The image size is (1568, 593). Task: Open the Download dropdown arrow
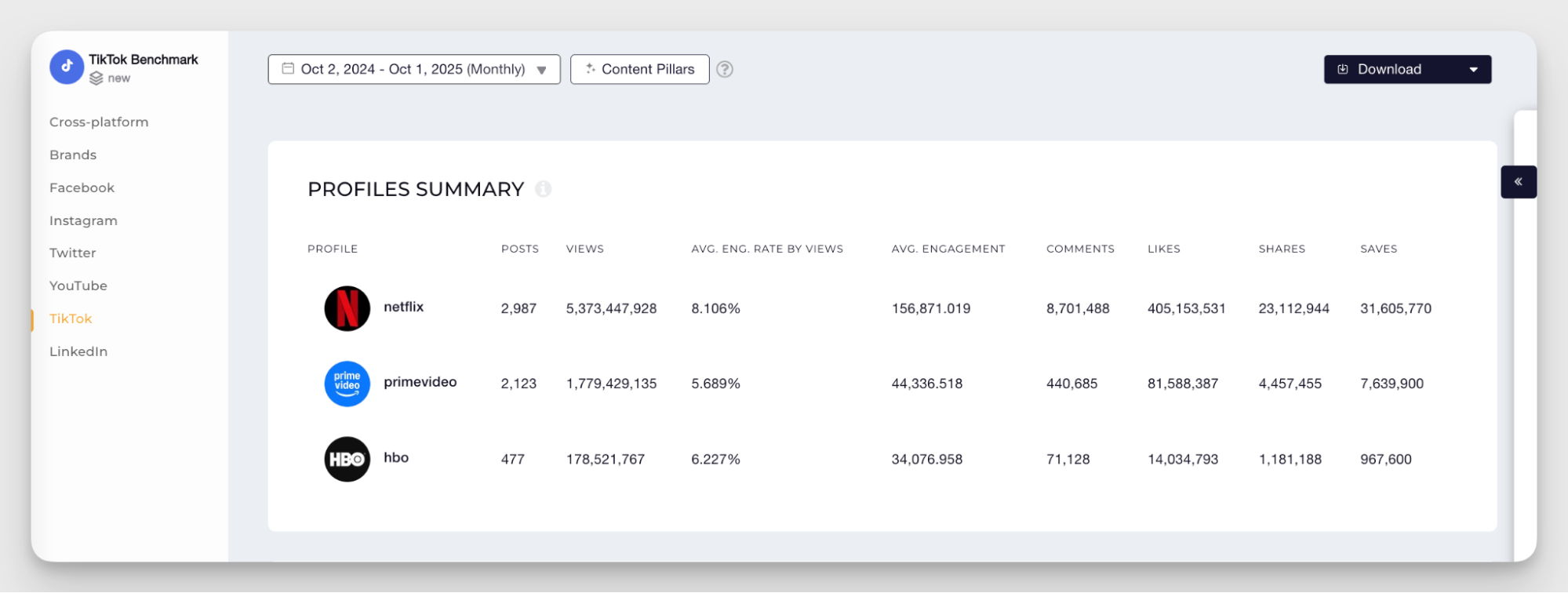[x=1473, y=69]
